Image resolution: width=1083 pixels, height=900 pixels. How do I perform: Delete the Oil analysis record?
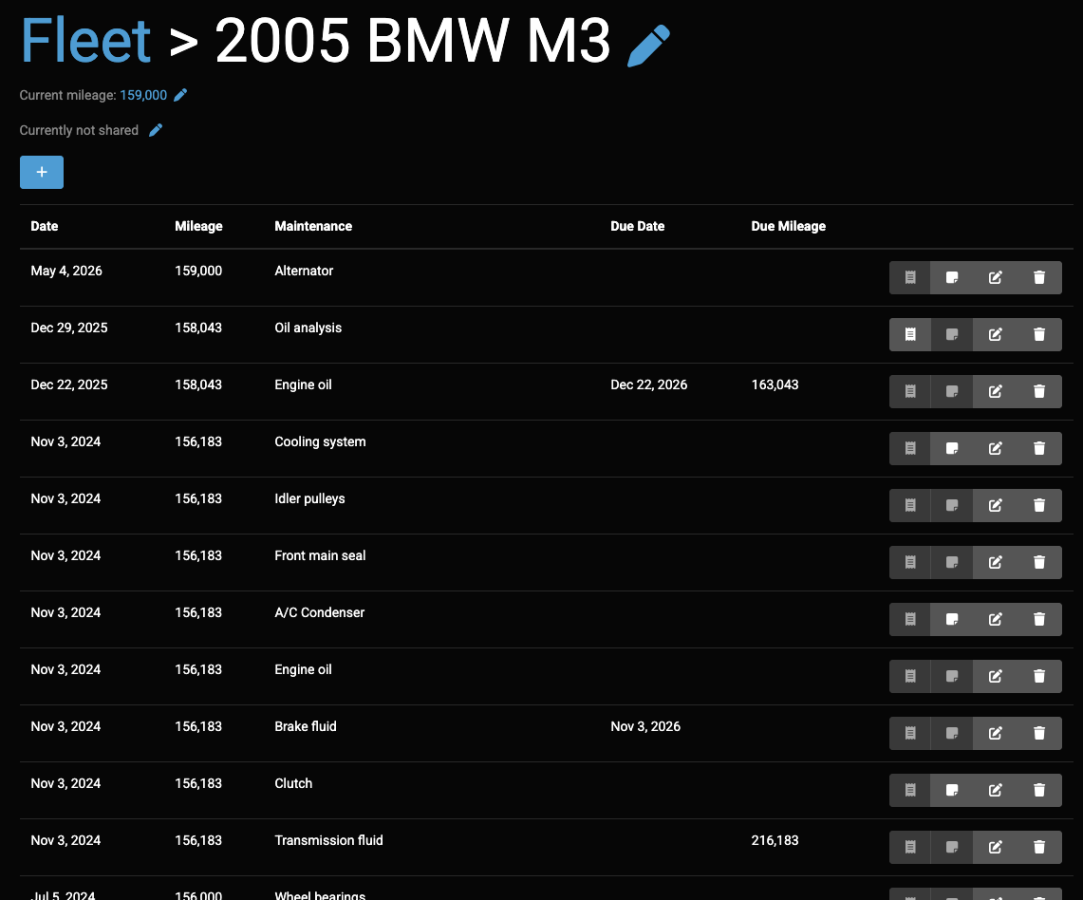[1039, 334]
